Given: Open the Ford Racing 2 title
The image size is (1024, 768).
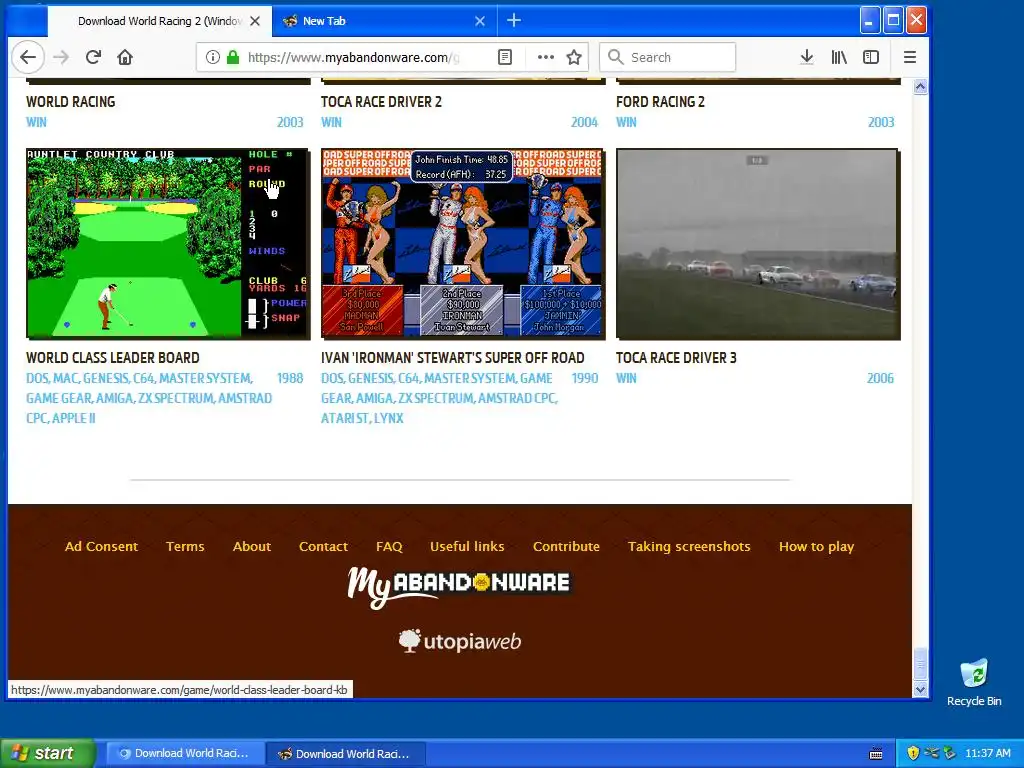Looking at the screenshot, I should pos(660,102).
